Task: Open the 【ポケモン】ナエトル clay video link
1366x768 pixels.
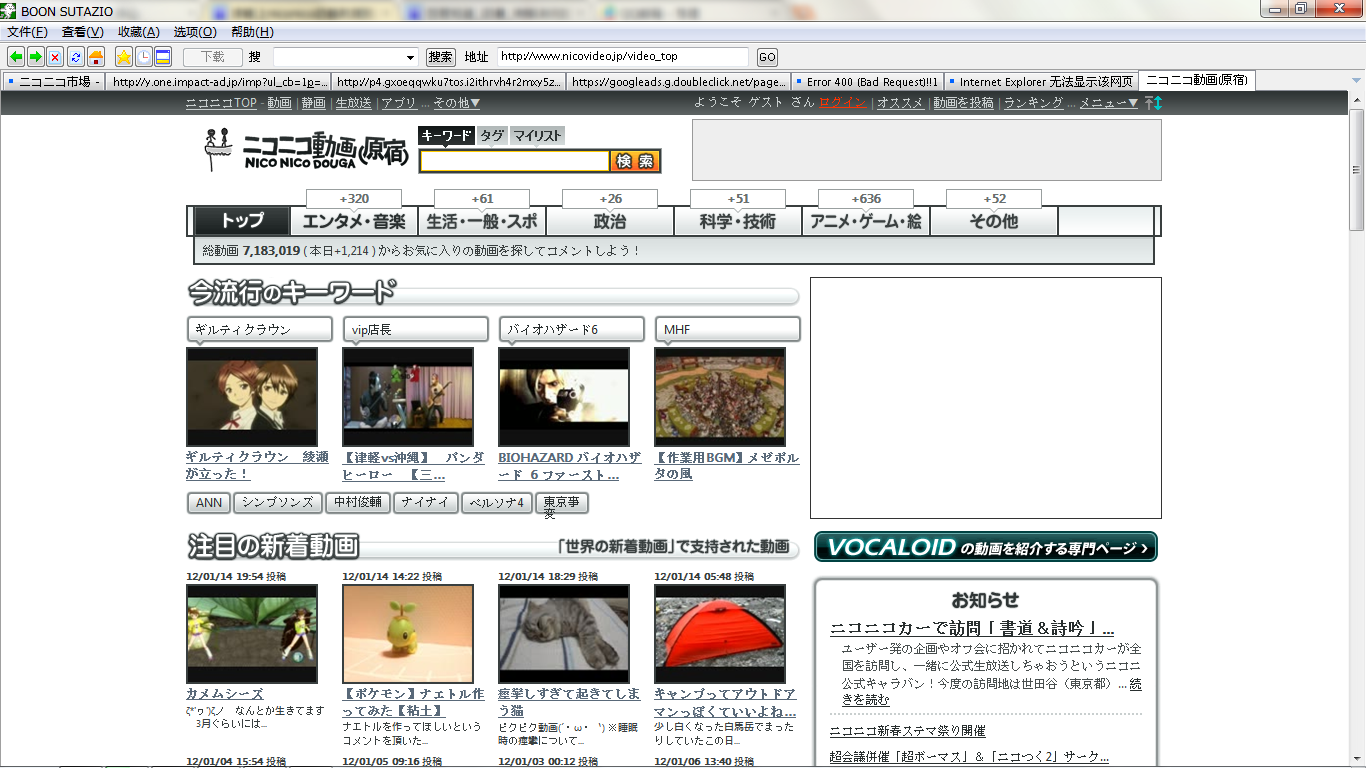Action: click(413, 702)
